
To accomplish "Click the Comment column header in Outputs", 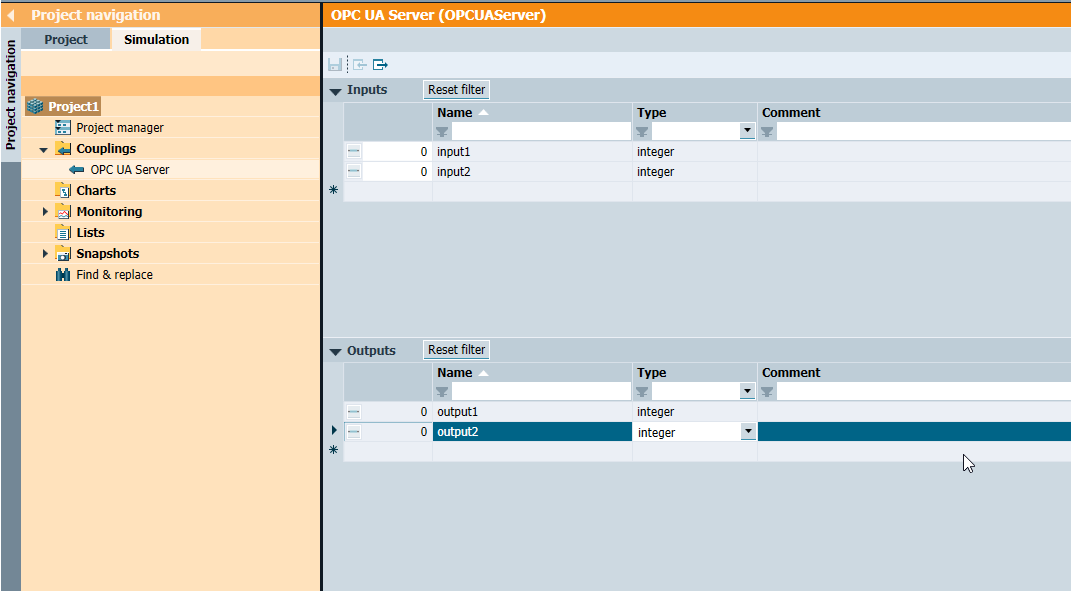I will click(915, 373).
